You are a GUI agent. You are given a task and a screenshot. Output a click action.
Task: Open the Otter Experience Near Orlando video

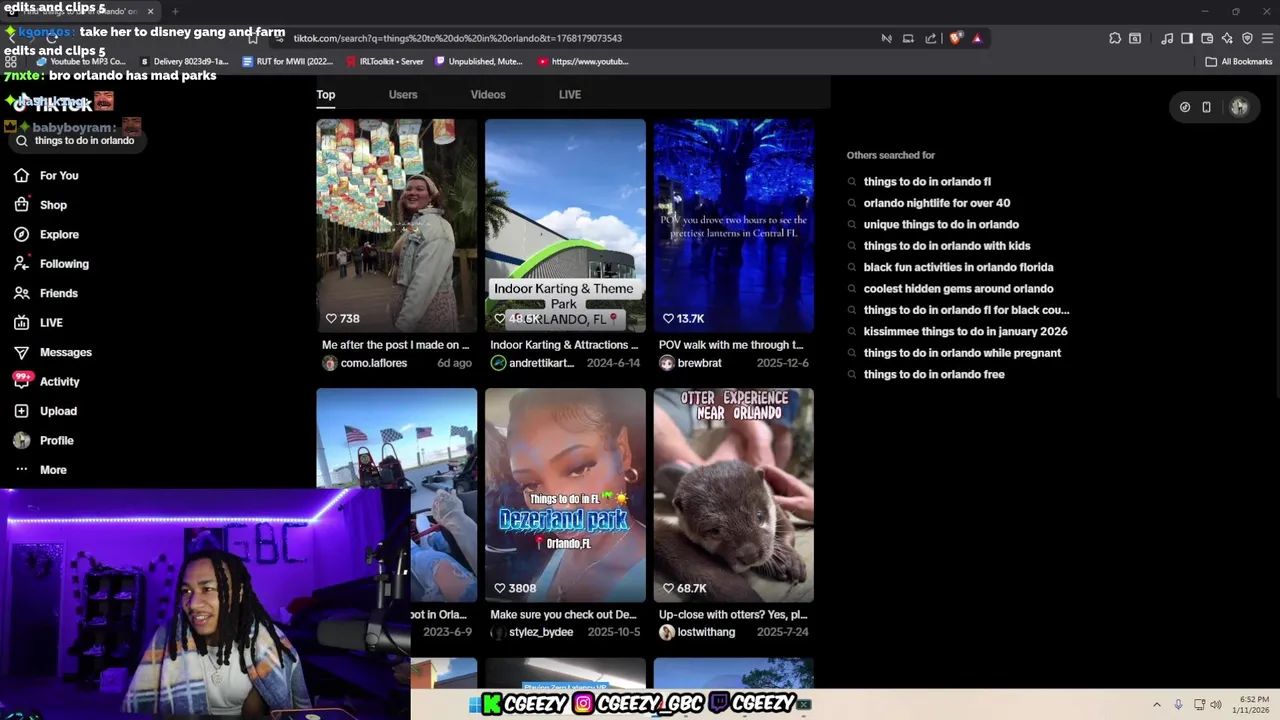point(734,495)
